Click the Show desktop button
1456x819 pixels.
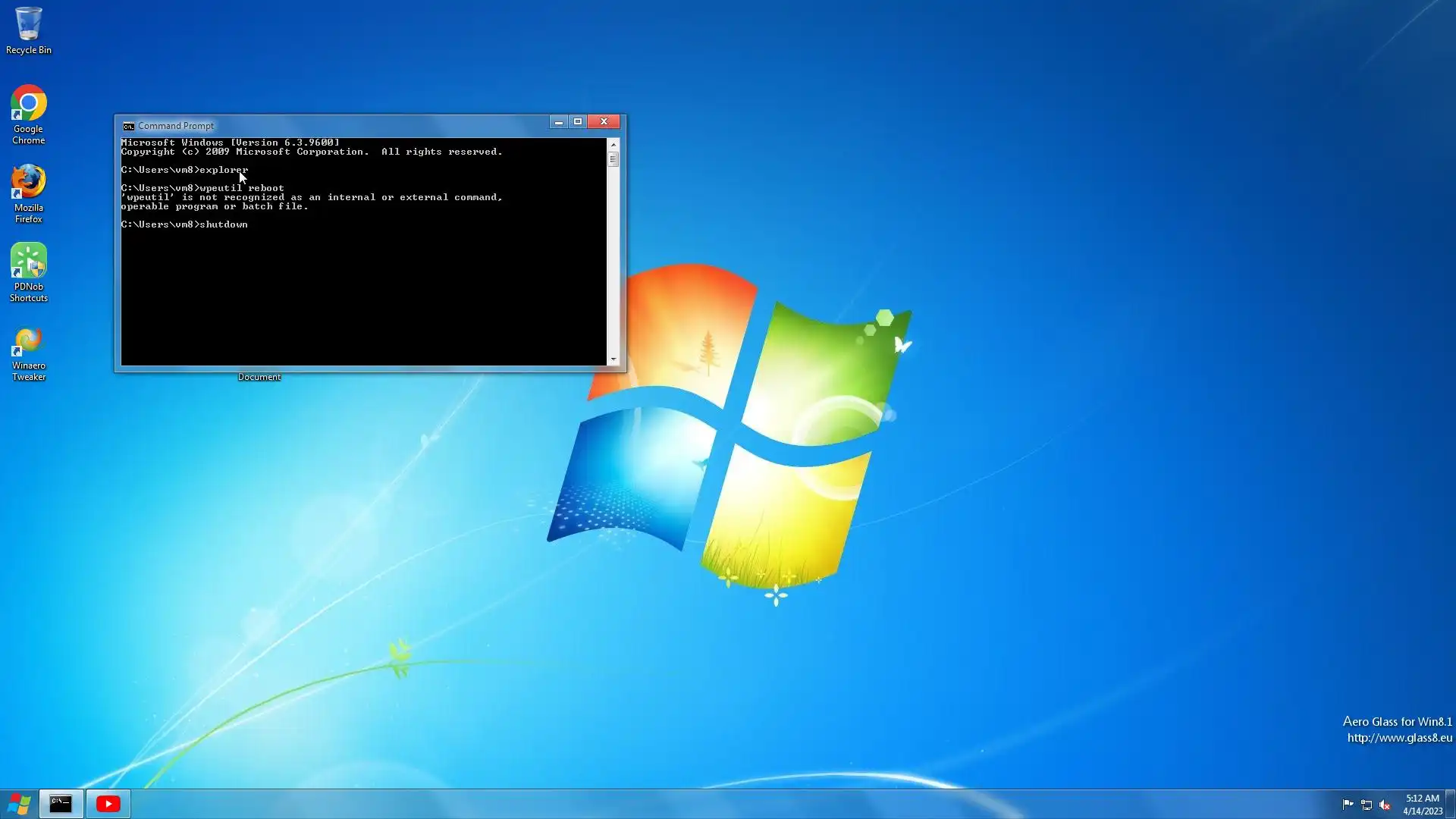pos(1451,804)
